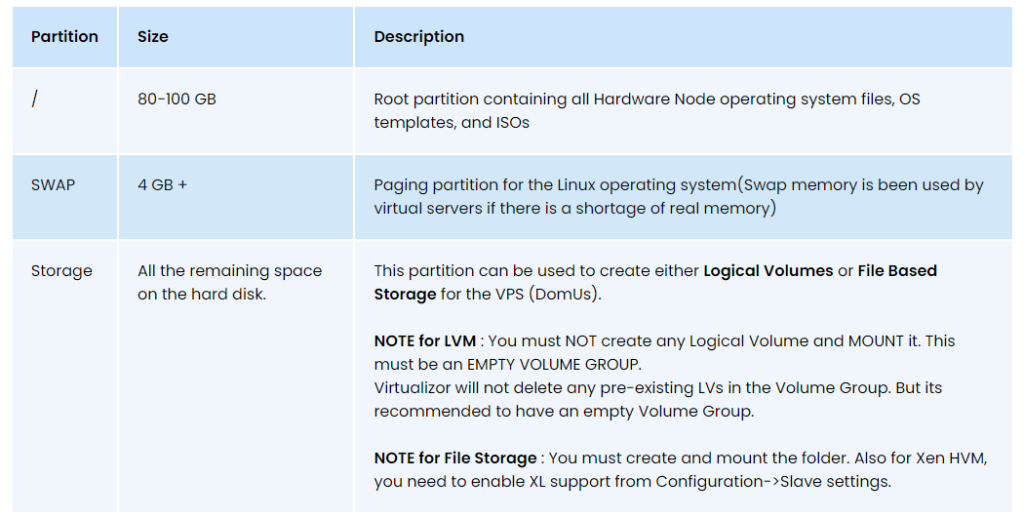Click the Root partition description text
The width and height of the screenshot is (1024, 518).
click(647, 111)
